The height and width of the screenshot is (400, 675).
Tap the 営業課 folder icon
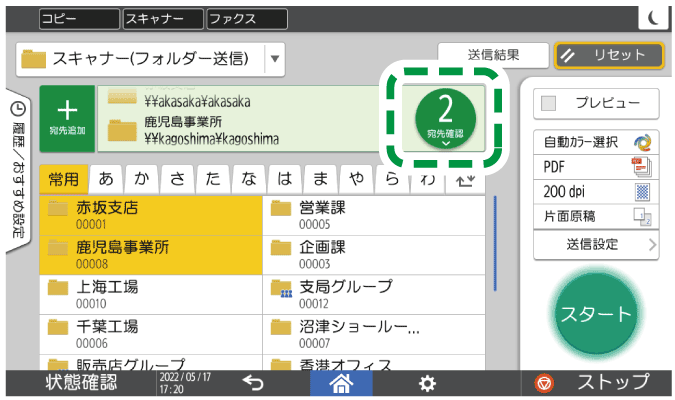[281, 209]
